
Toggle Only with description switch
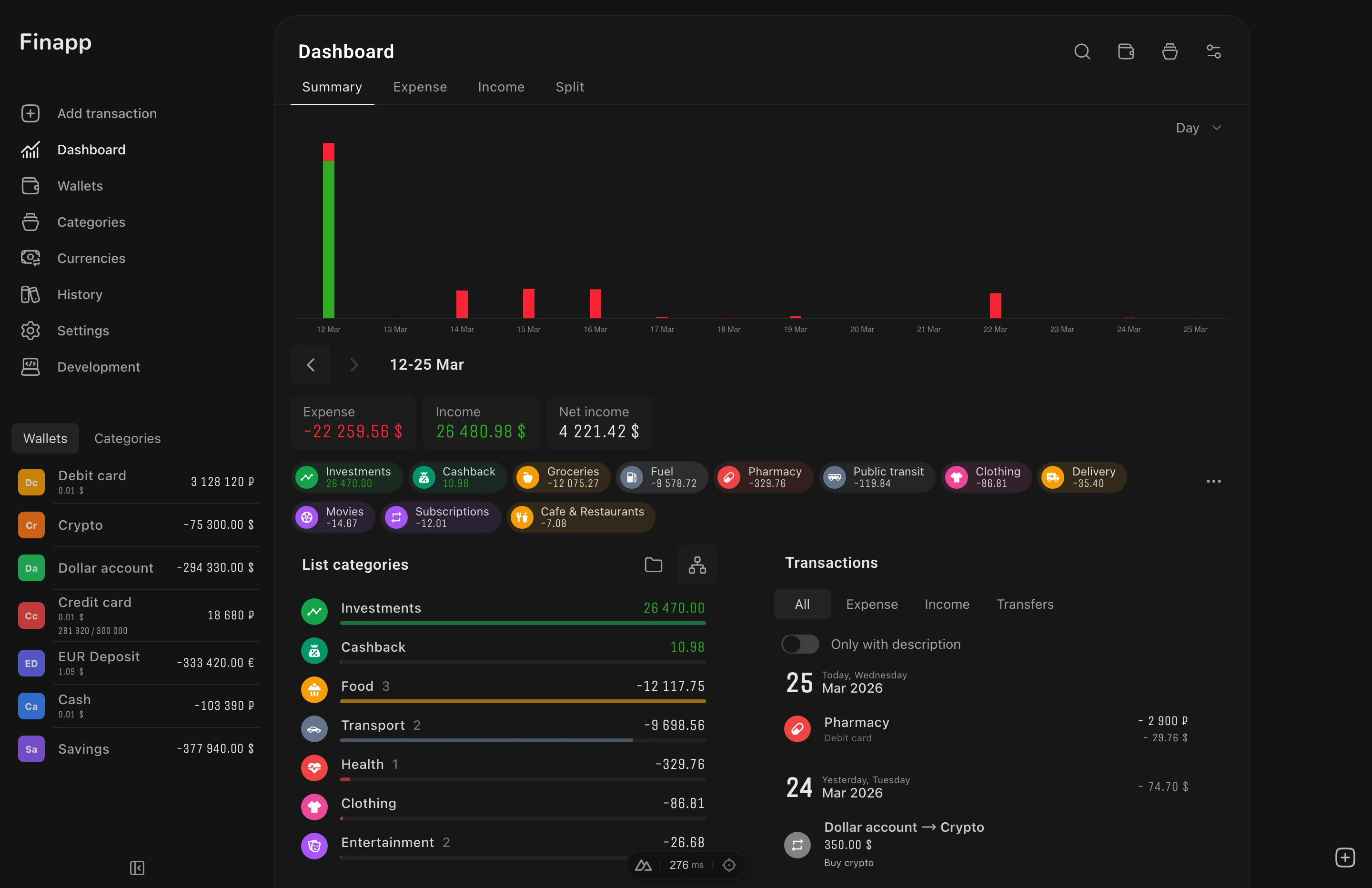800,644
